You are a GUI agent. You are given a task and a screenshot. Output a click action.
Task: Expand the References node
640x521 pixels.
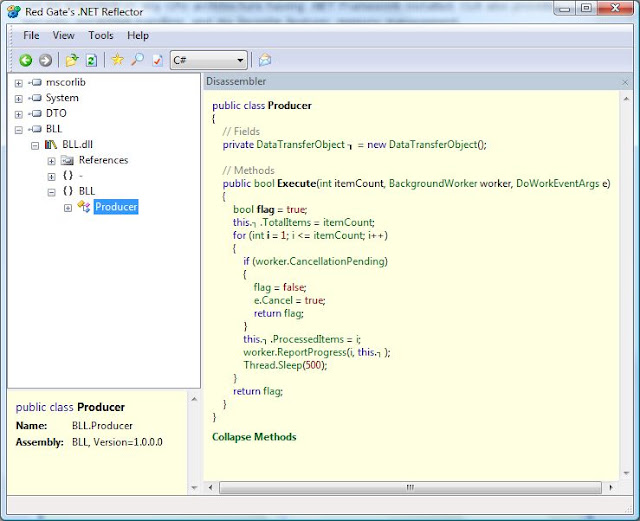click(x=51, y=161)
